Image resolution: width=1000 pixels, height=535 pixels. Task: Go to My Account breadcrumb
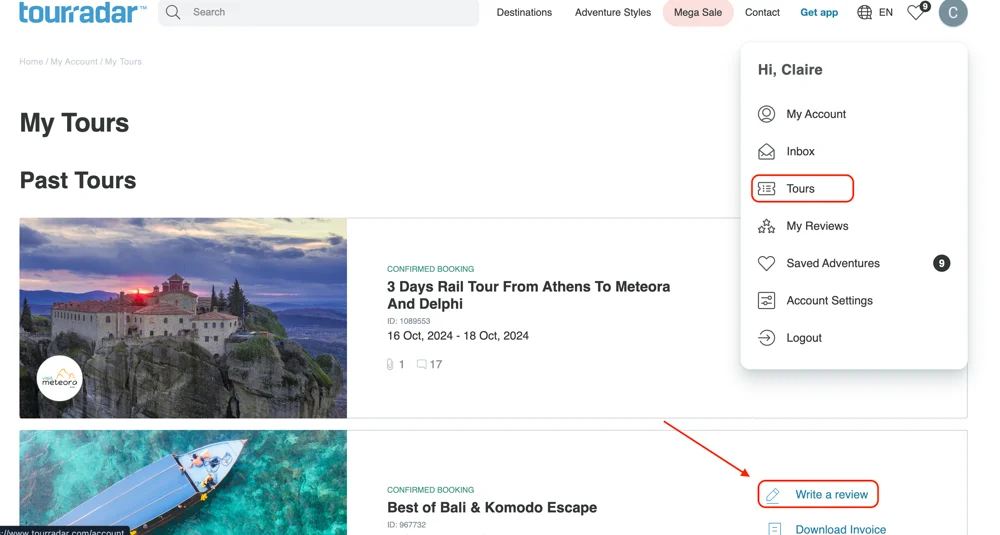pyautogui.click(x=74, y=62)
